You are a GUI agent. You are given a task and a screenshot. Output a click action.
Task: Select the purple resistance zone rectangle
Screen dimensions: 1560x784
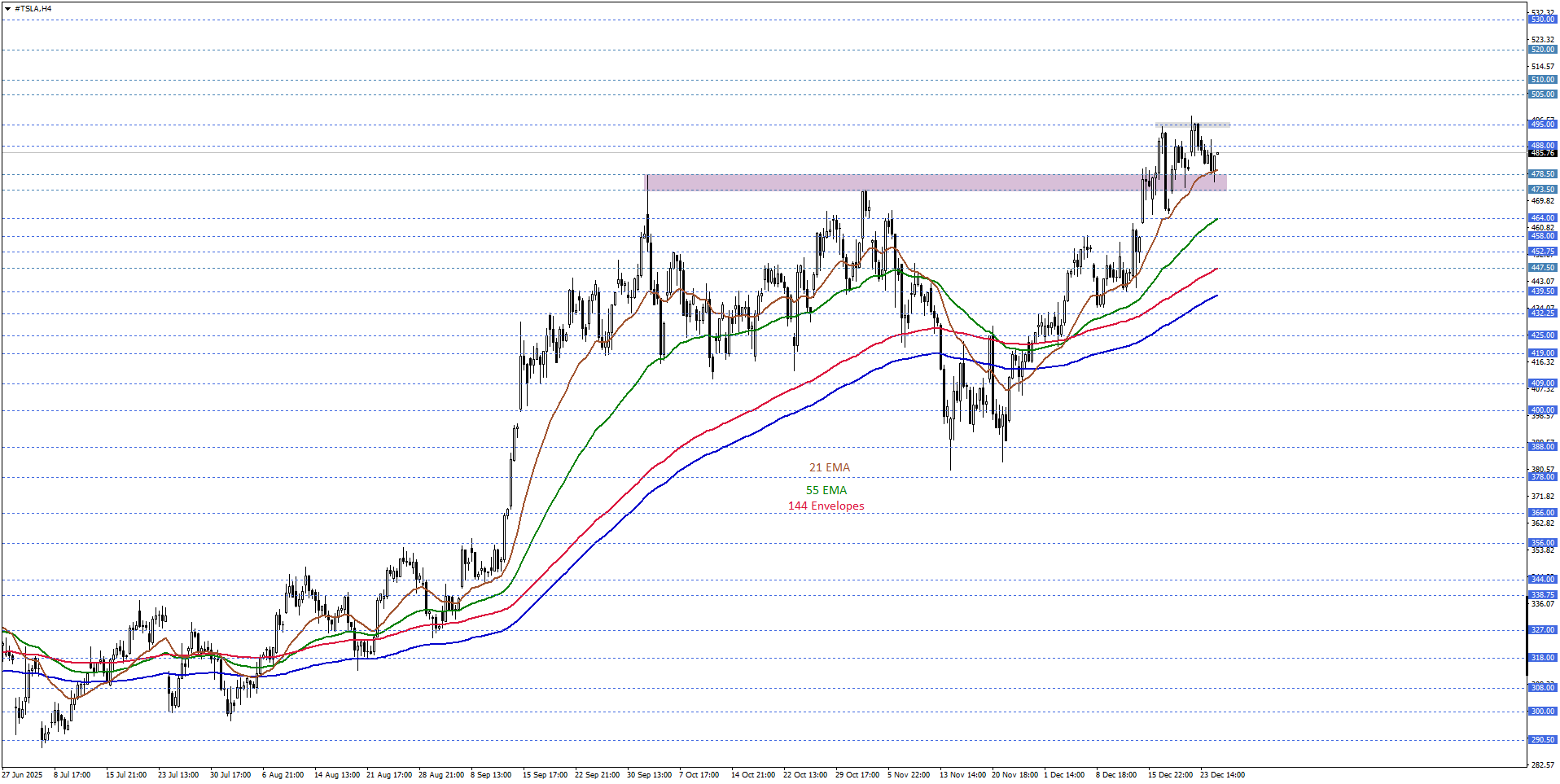896,182
